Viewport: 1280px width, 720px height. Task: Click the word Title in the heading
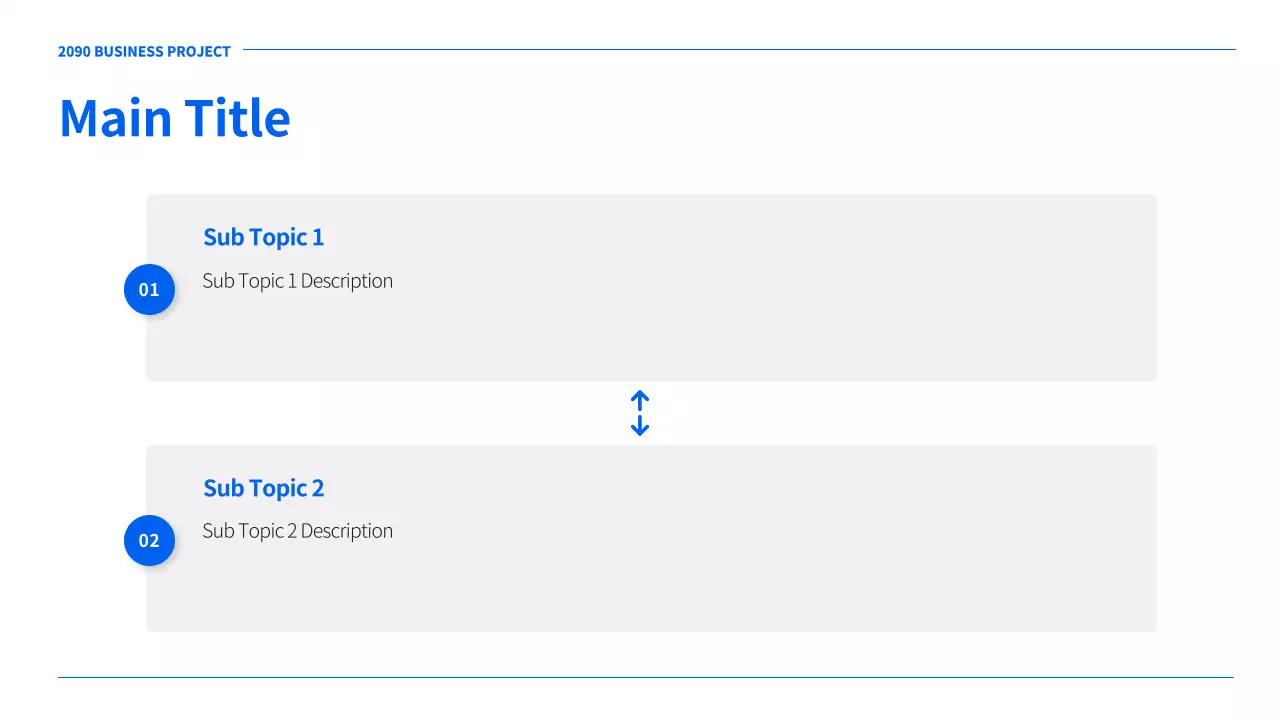click(237, 118)
